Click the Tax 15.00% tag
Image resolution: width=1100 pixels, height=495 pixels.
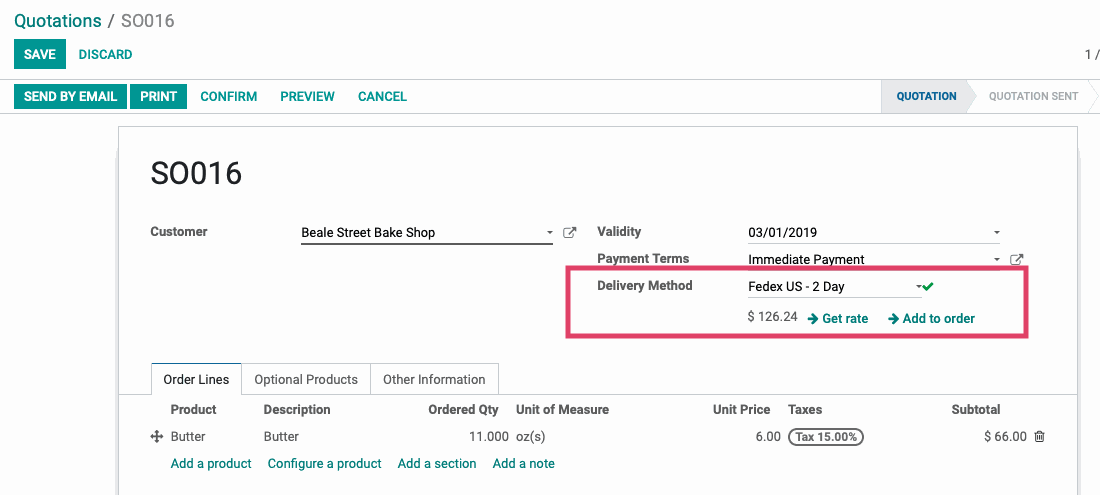tap(826, 437)
